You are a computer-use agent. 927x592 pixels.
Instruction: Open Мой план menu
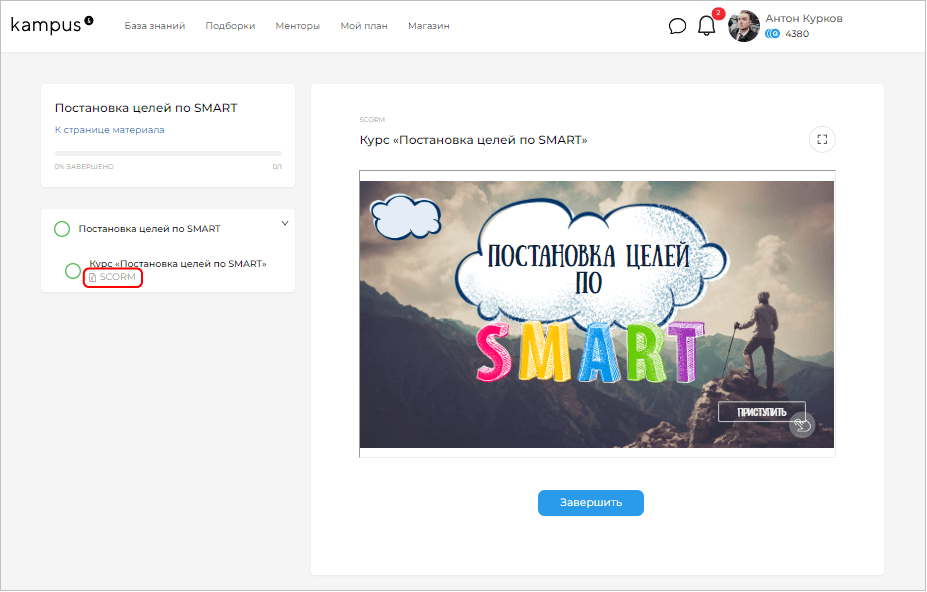pos(364,26)
